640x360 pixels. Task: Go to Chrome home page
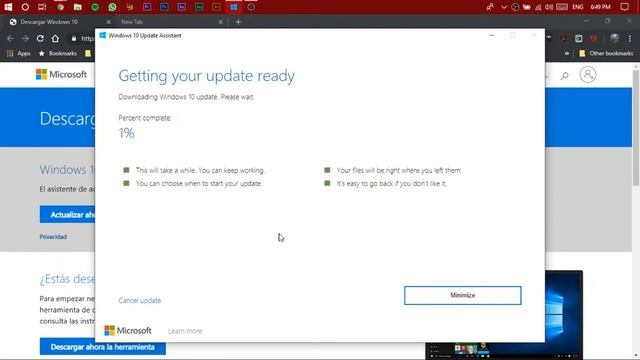click(55, 38)
